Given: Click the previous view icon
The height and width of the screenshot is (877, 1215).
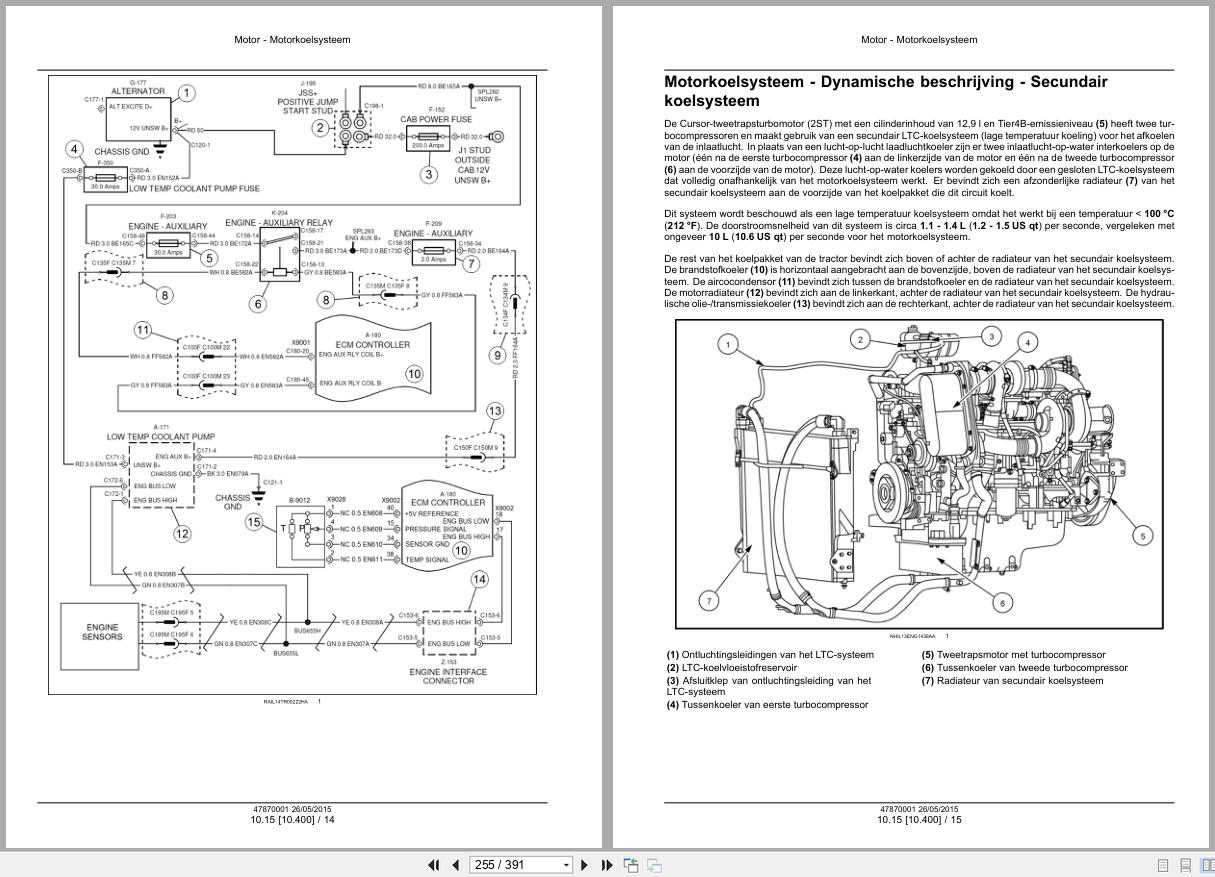Looking at the screenshot, I should click(x=631, y=865).
